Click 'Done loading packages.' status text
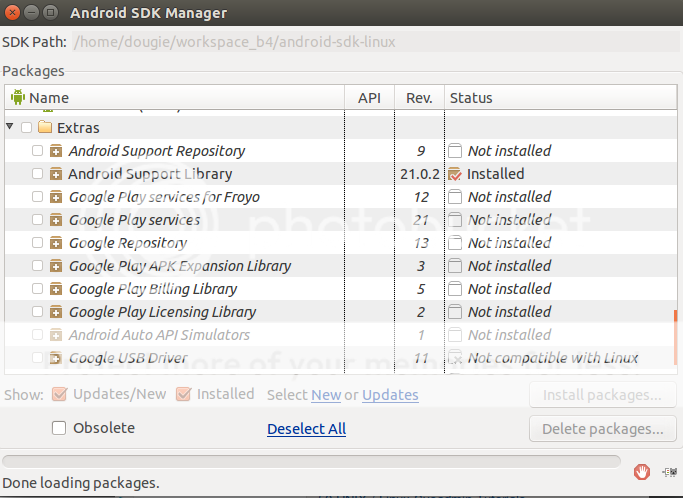 click(x=81, y=483)
